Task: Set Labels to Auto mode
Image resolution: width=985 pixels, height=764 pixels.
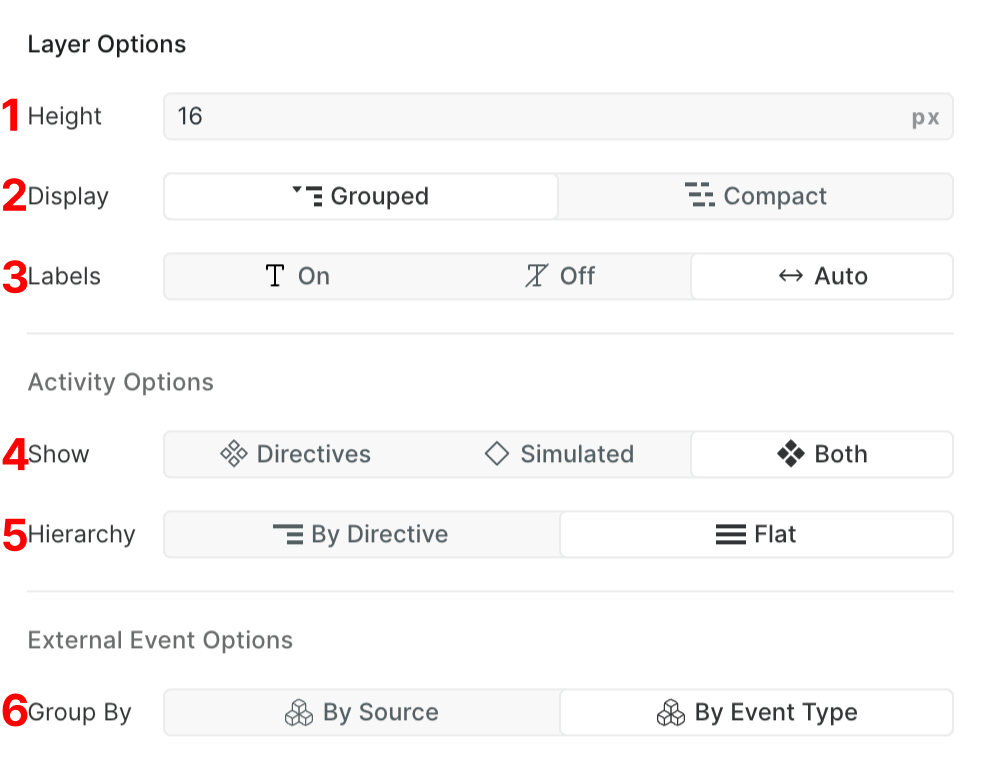Action: (x=821, y=276)
